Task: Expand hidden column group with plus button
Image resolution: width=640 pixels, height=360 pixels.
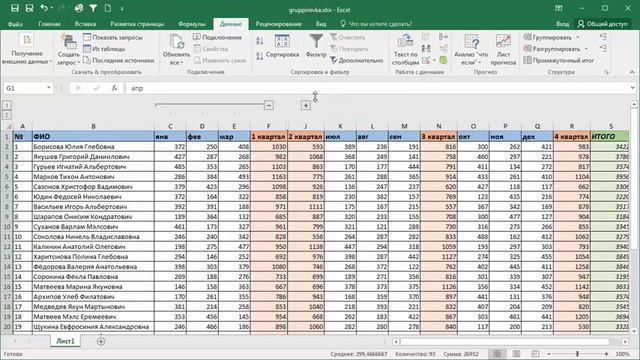Action: (x=306, y=105)
